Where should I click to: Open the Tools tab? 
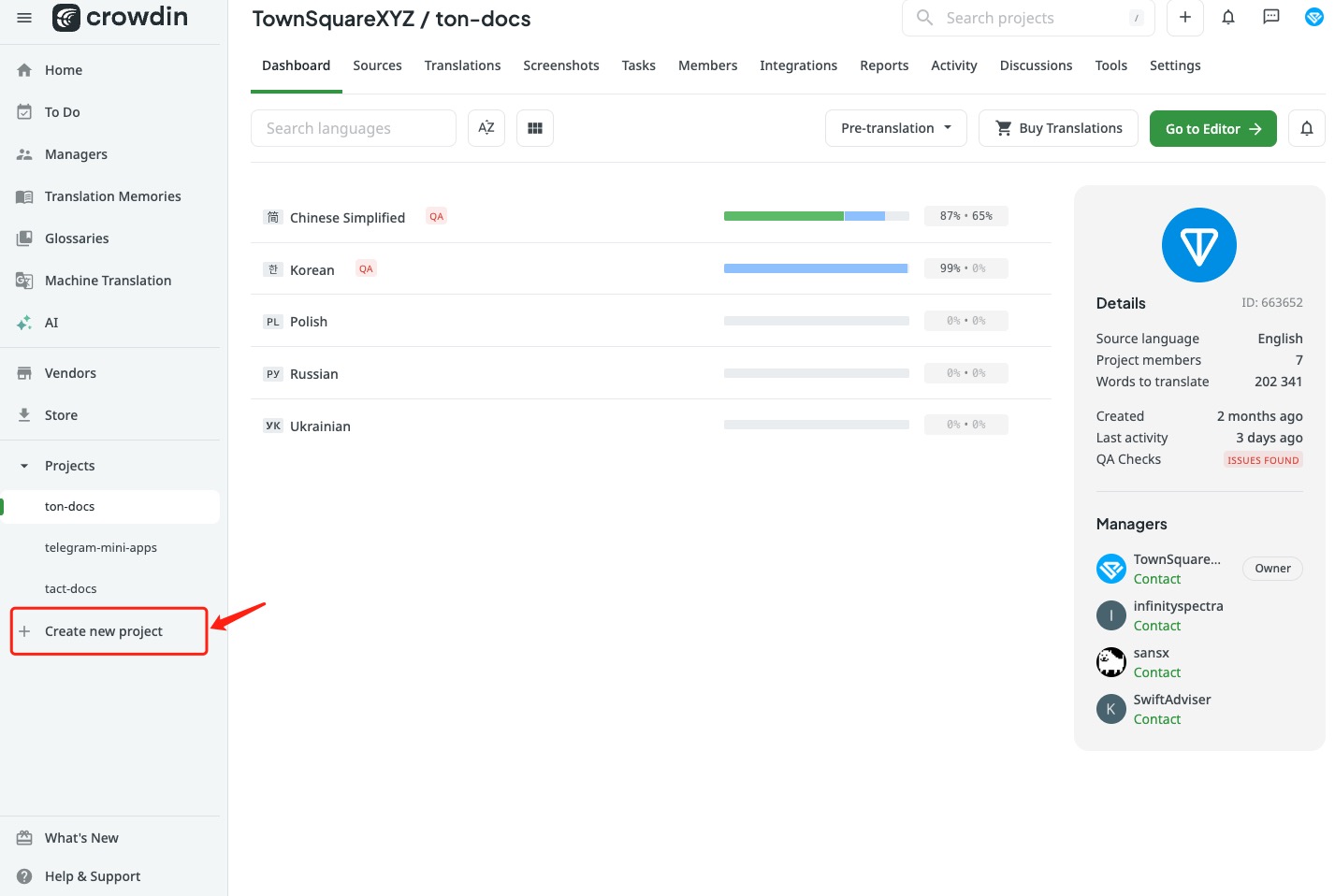pos(1110,65)
